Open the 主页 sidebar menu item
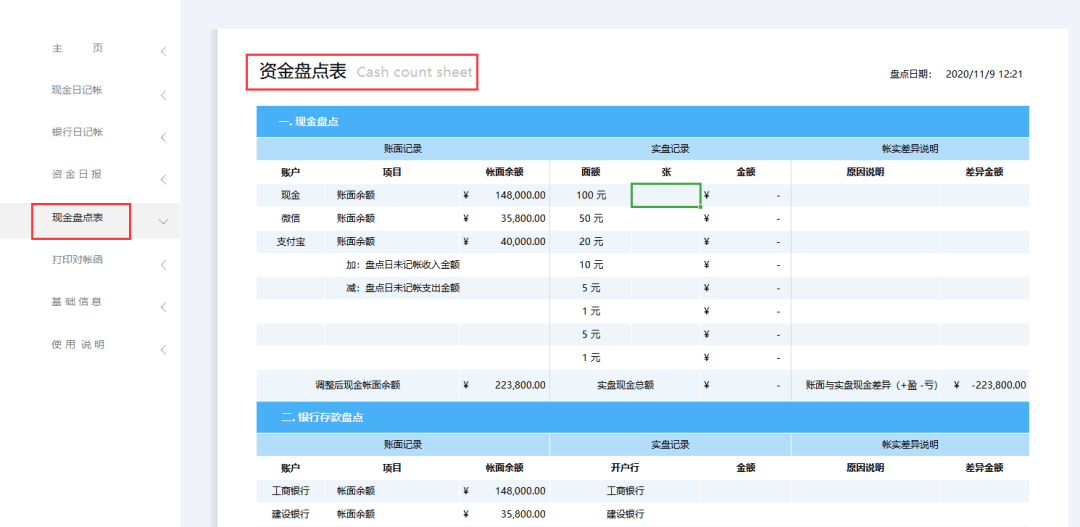1080x527 pixels. [x=77, y=48]
